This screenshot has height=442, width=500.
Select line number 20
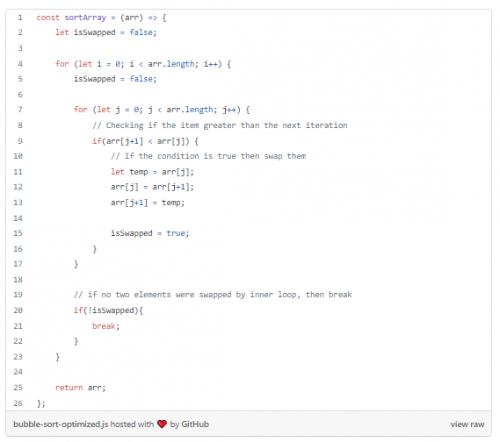[x=18, y=310]
